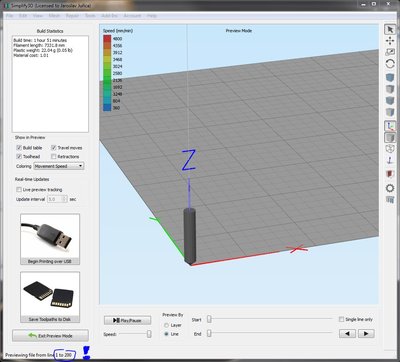This screenshot has width=400, height=362.
Task: Click Exit Preview Mode button
Action: pos(50,336)
